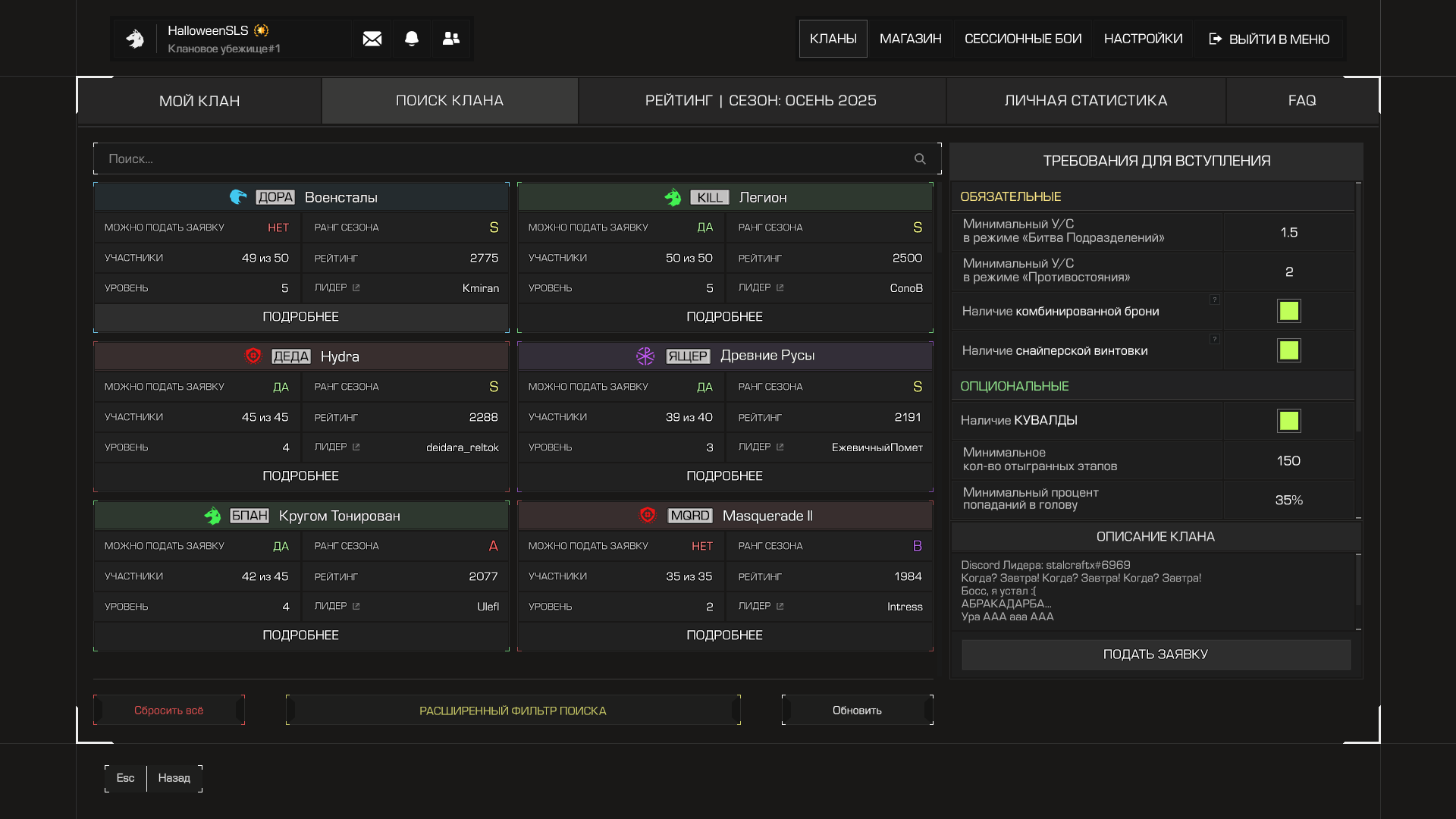
Task: Open leader profile link icon for Kmiran
Action: [x=356, y=288]
